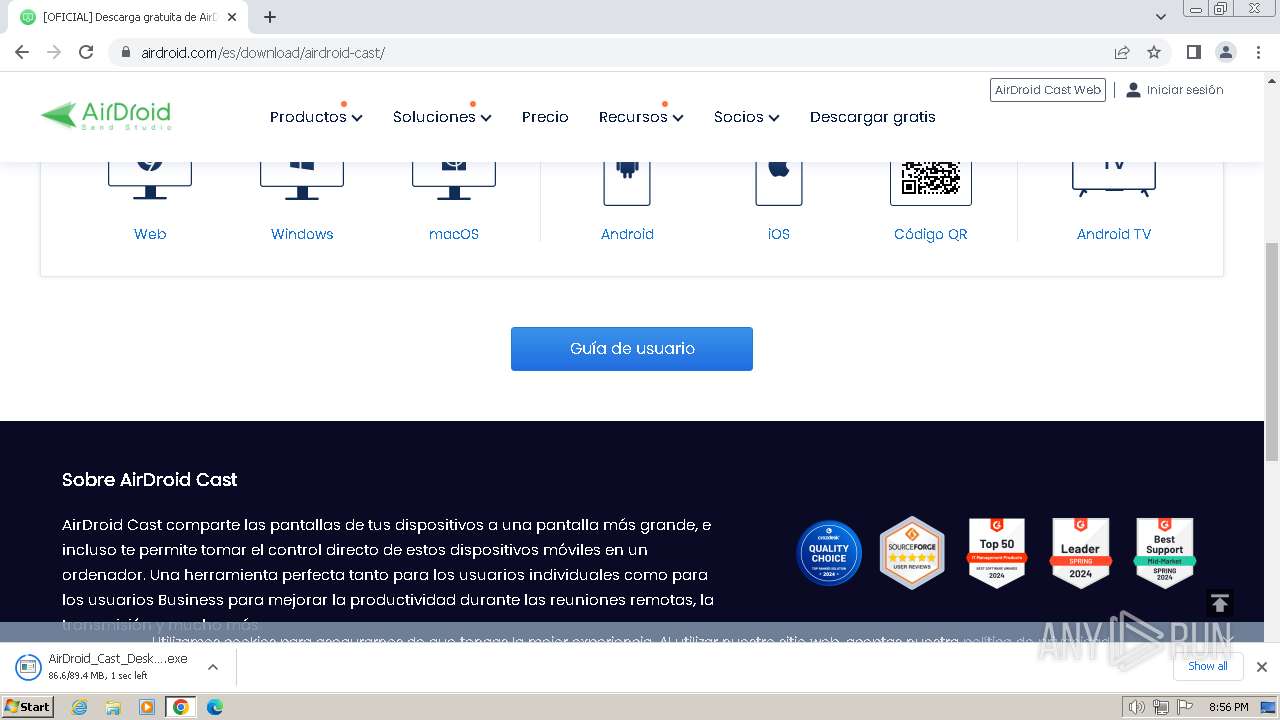Image resolution: width=1280 pixels, height=720 pixels.
Task: Click the Código QR link text
Action: 931,234
